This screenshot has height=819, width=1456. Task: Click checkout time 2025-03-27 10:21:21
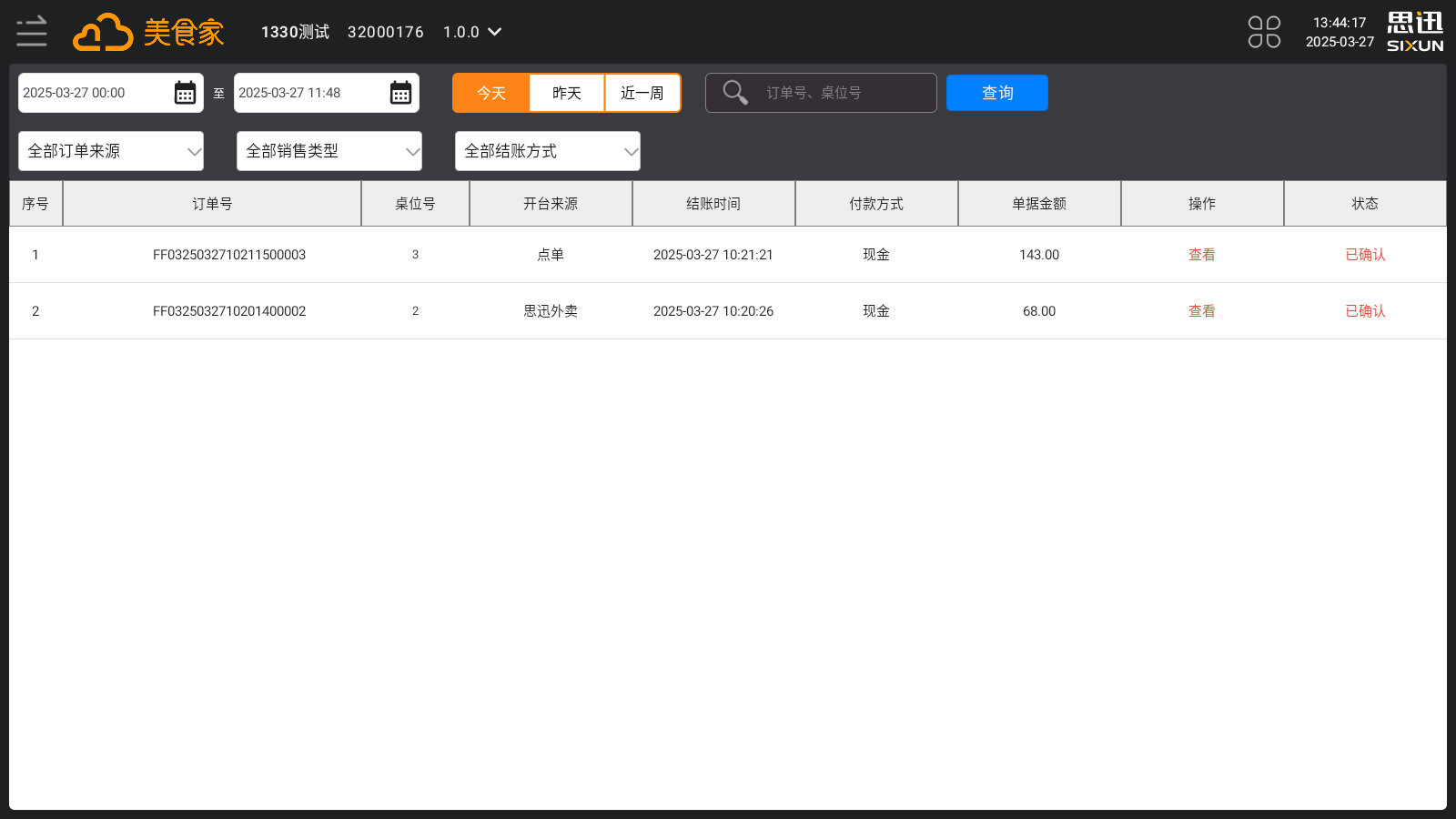pyautogui.click(x=713, y=255)
